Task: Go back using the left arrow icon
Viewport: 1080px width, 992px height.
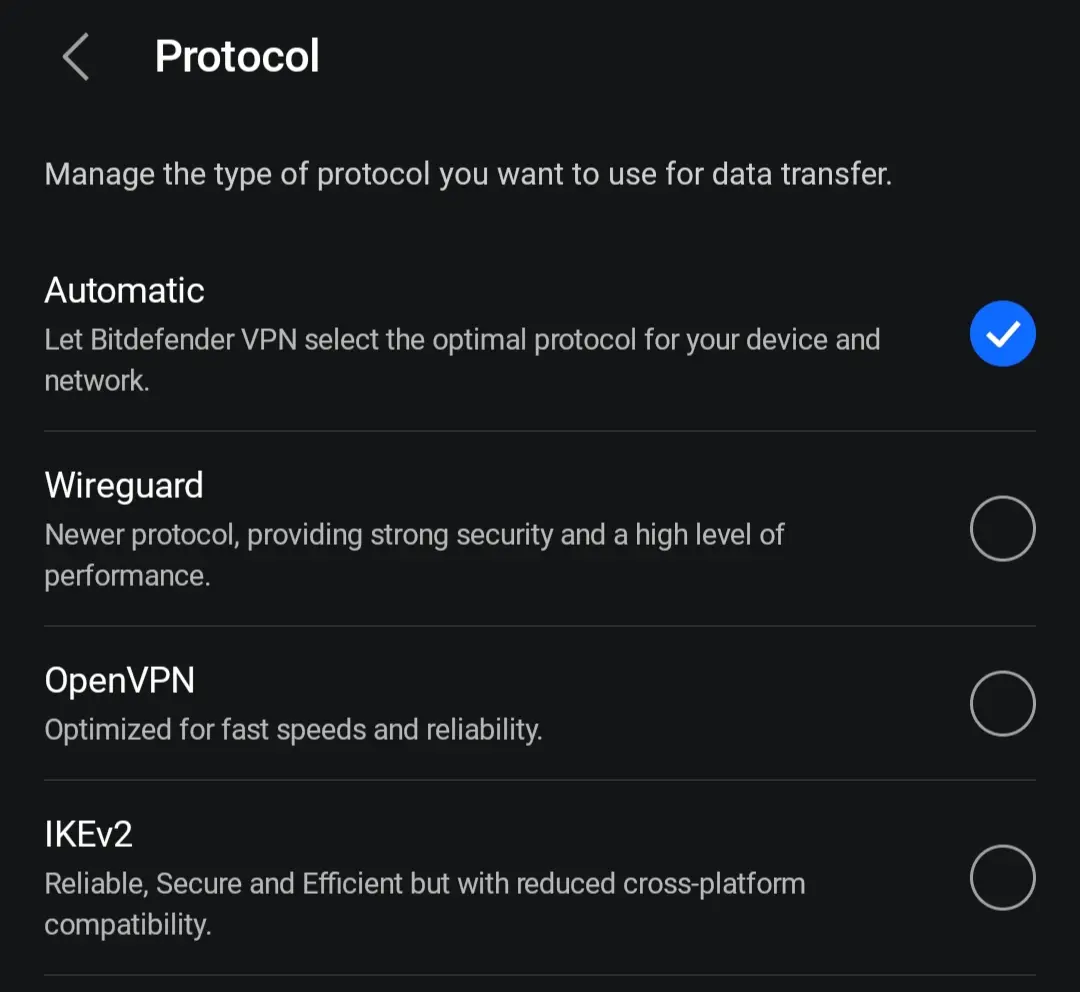Action: point(76,56)
